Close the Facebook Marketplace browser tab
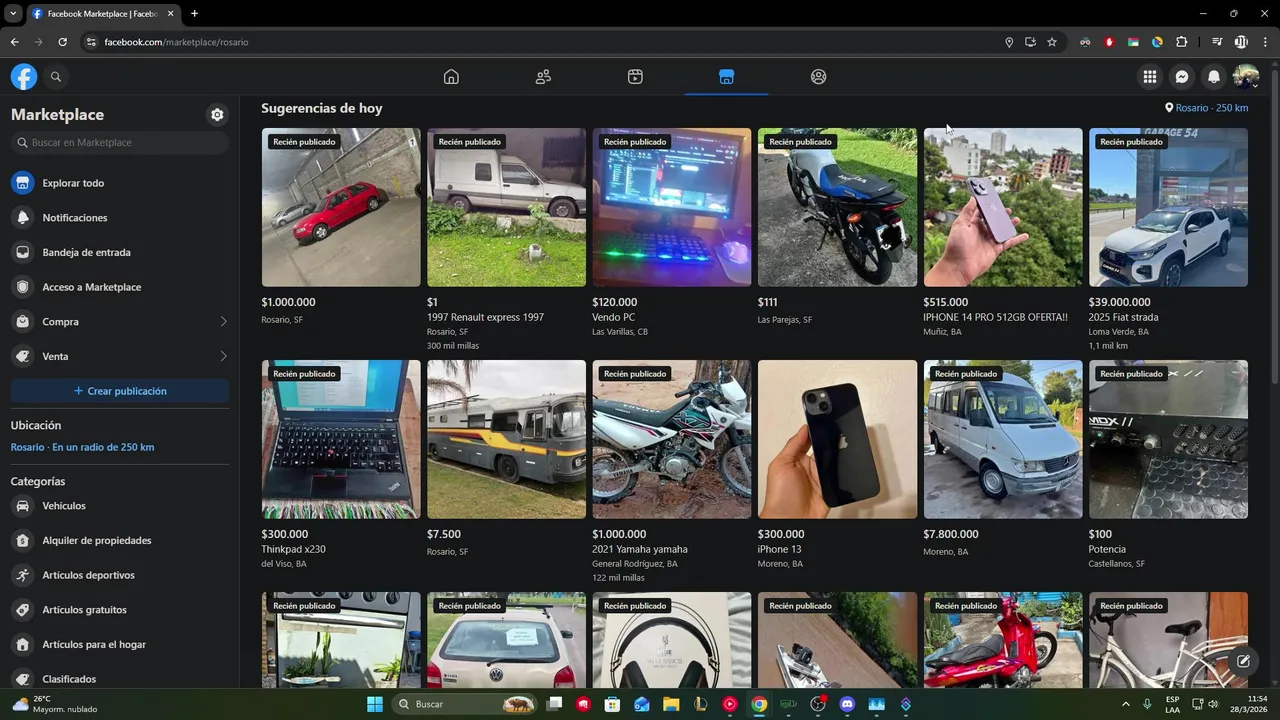Viewport: 1280px width, 720px height. [170, 14]
